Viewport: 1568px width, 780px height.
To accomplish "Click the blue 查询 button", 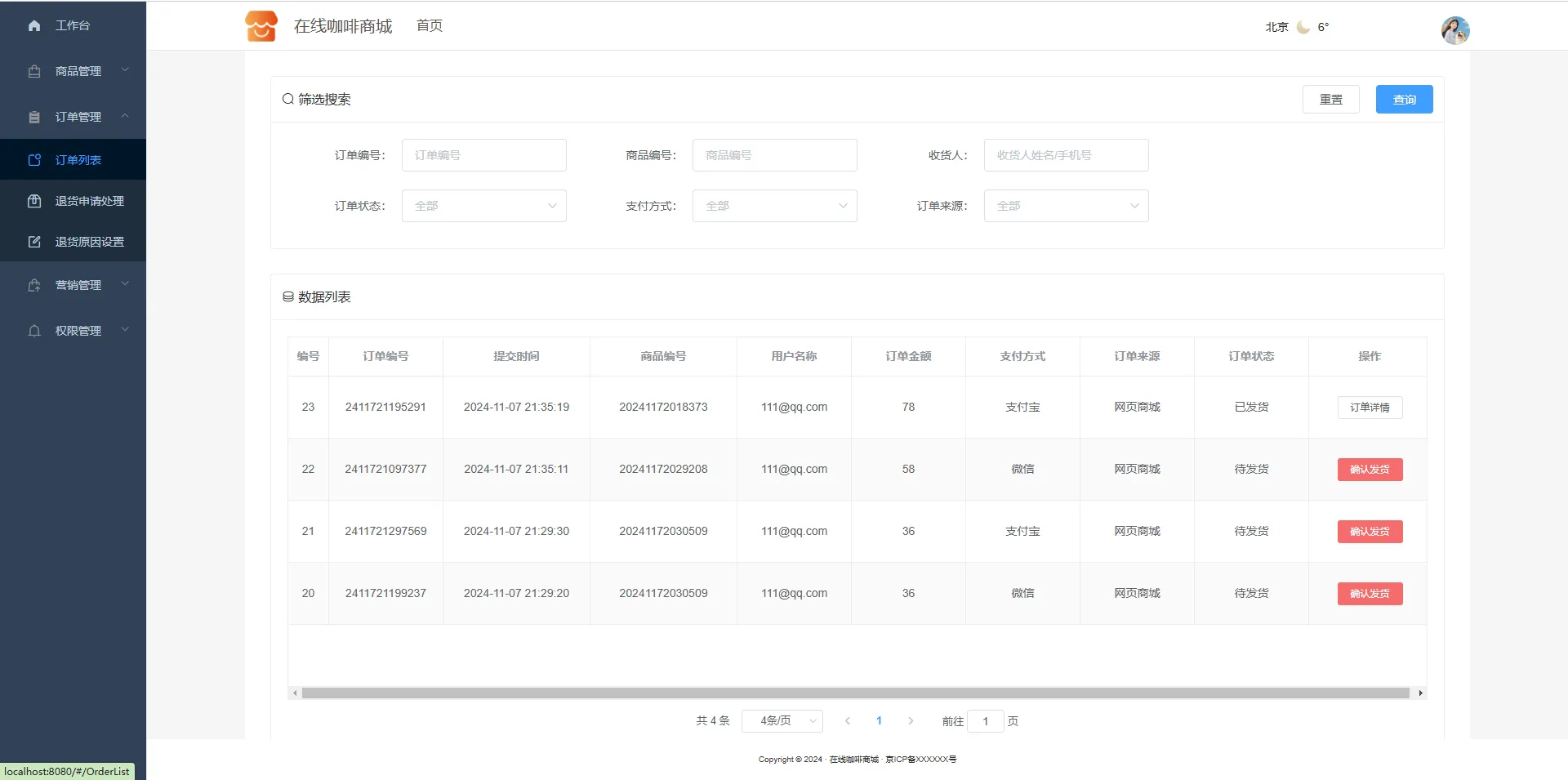I will (1404, 100).
